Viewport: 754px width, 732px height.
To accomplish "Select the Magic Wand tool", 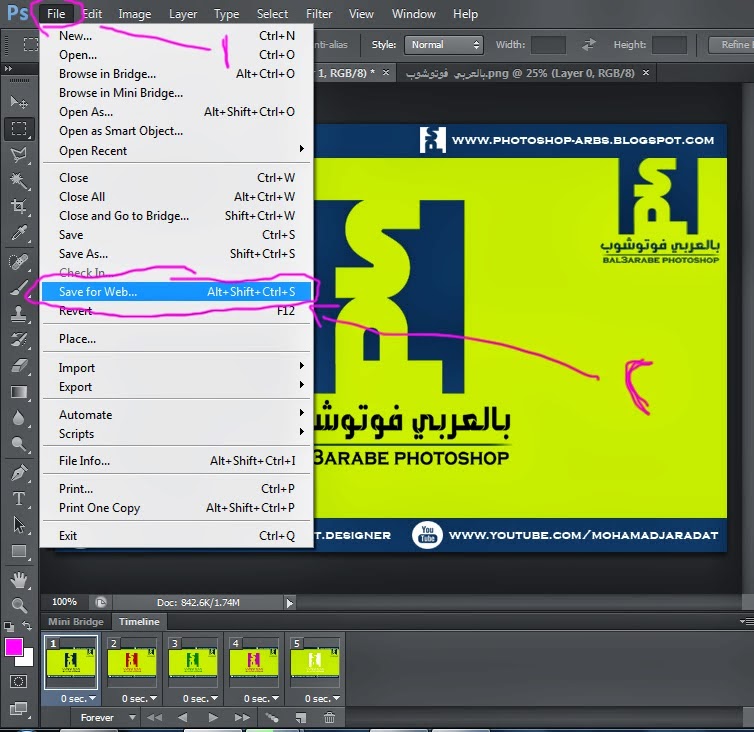I will 19,181.
